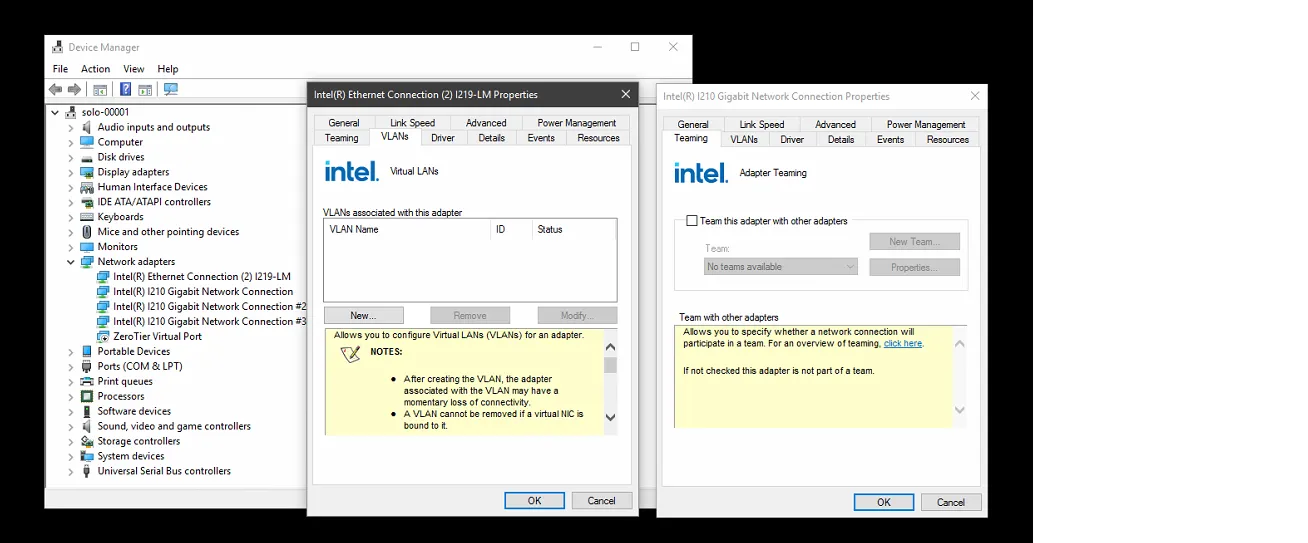1308x543 pixels.
Task: Open the Action menu
Action: pyautogui.click(x=95, y=69)
